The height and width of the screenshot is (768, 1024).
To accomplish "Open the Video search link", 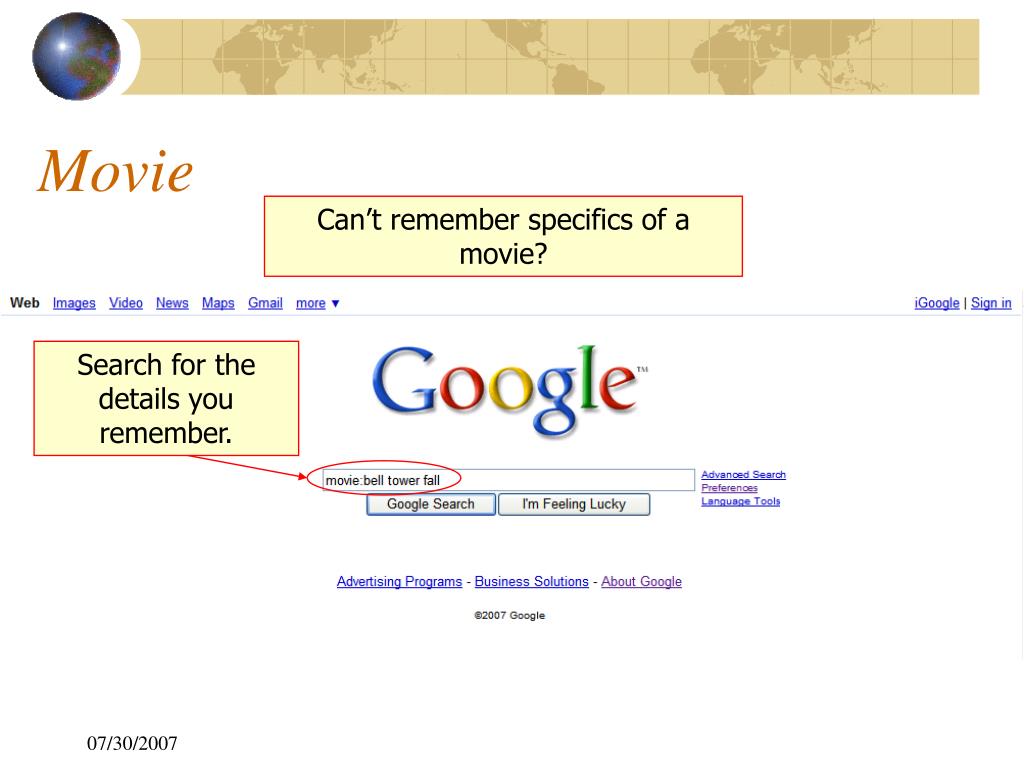I will tap(125, 303).
